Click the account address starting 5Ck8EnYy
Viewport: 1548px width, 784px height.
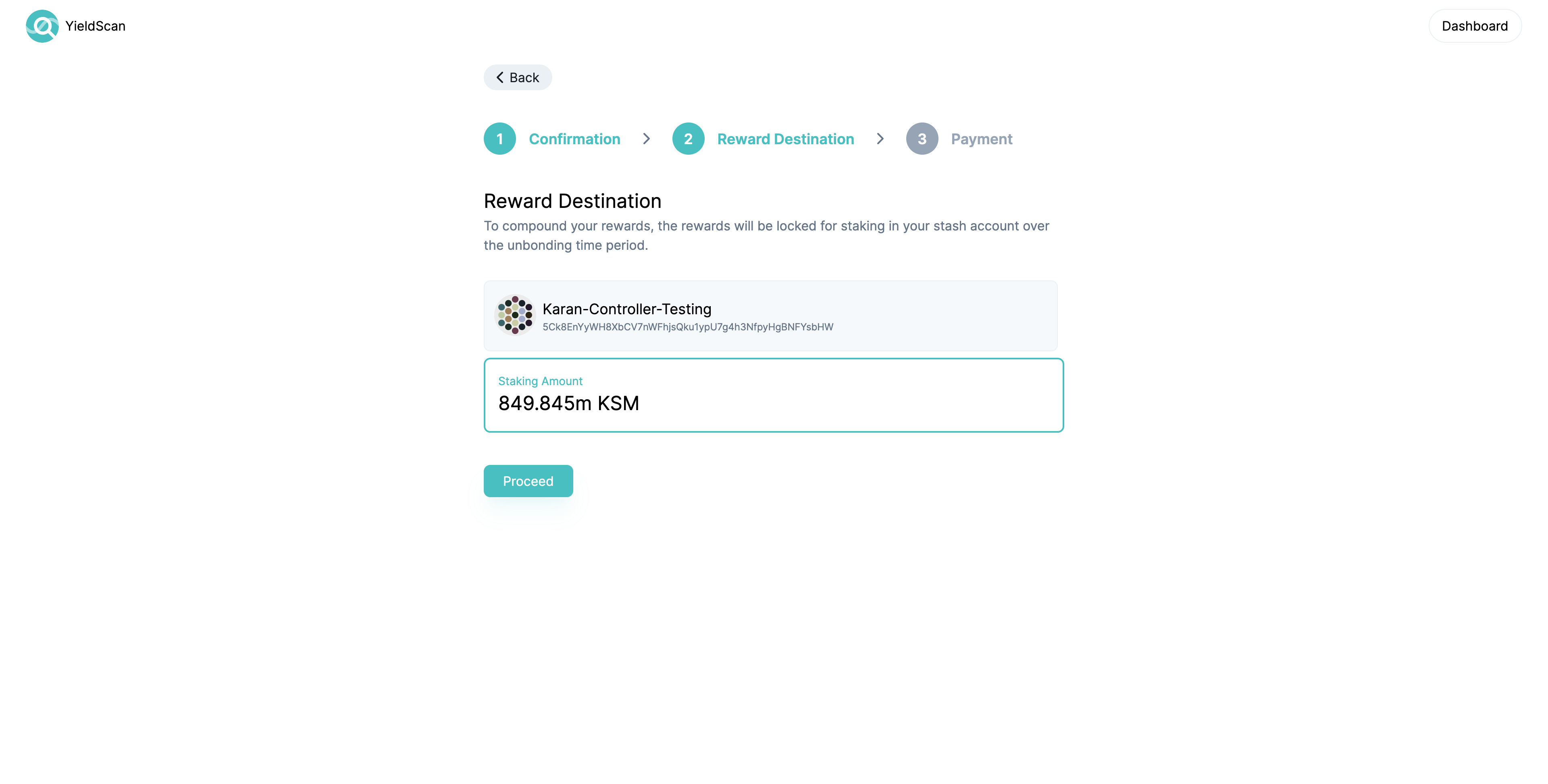[x=687, y=327]
